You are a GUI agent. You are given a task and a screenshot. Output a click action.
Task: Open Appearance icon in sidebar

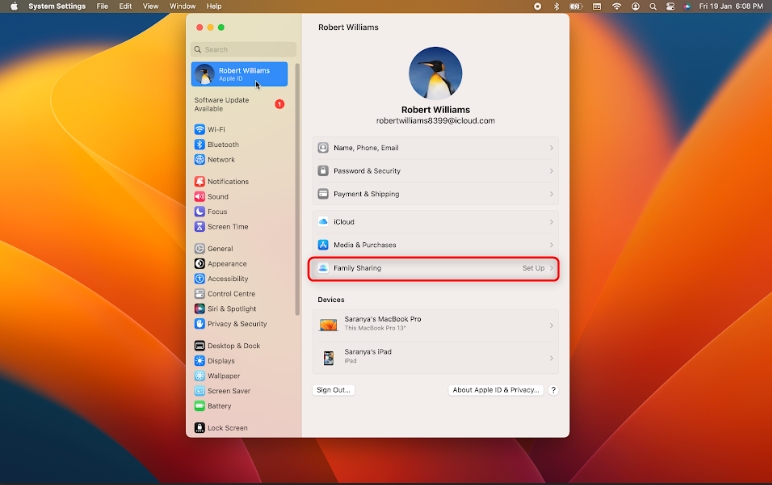point(199,263)
